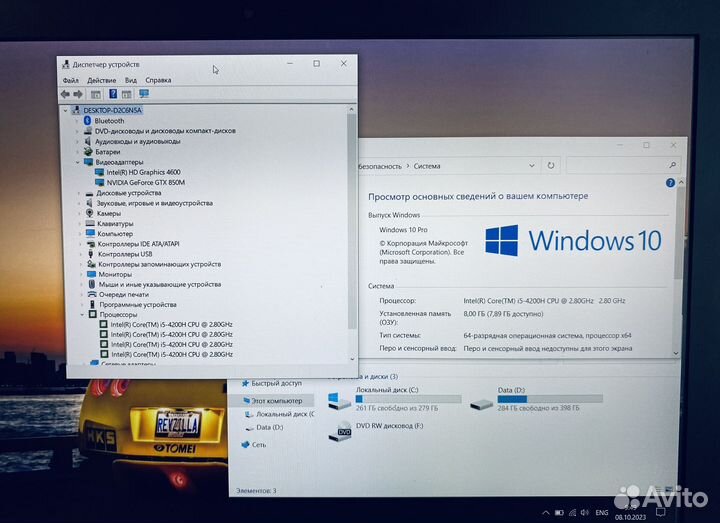The height and width of the screenshot is (523, 720).
Task: Click the date 08.10.2023 in taskbar
Action: (631, 517)
